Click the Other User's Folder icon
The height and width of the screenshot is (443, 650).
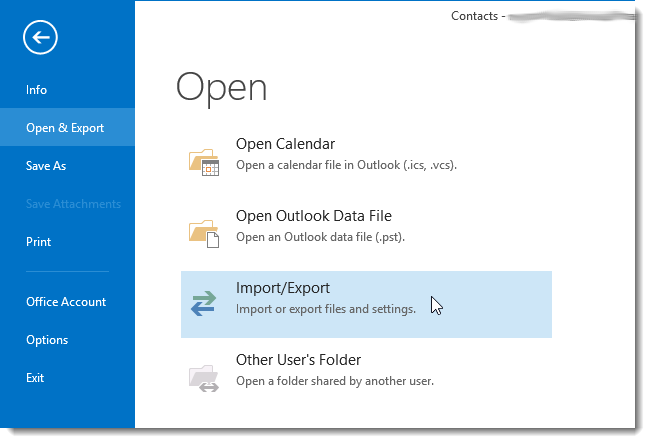(x=204, y=378)
